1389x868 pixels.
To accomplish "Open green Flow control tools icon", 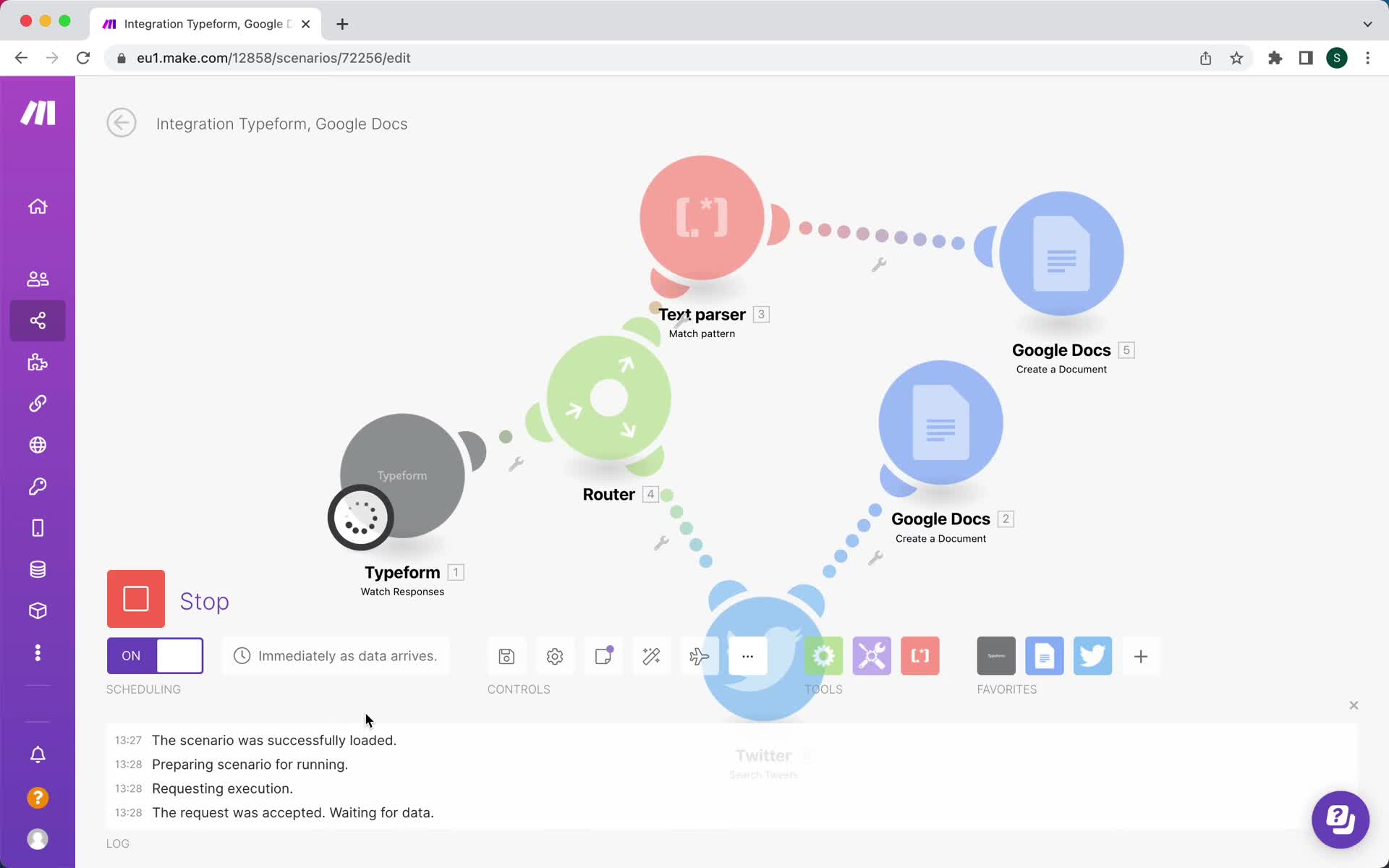I will click(x=823, y=656).
